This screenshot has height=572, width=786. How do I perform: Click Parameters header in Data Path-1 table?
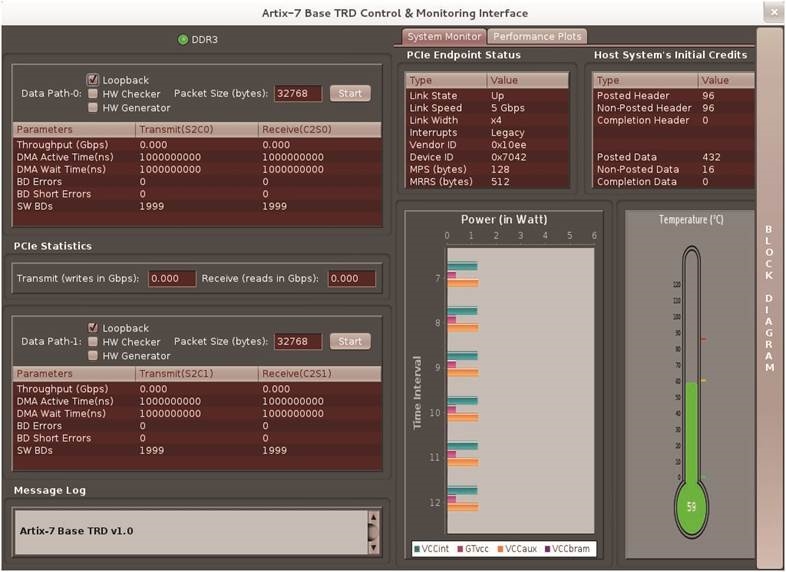coord(74,373)
